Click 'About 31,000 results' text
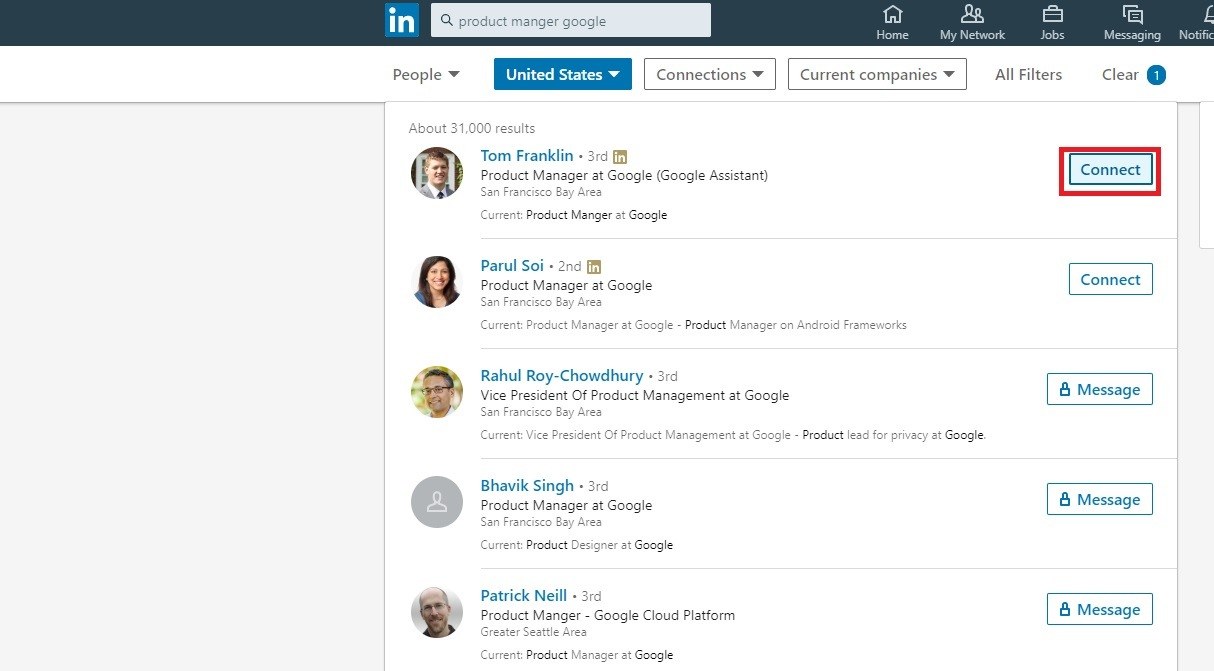The width and height of the screenshot is (1214, 671). click(x=472, y=128)
